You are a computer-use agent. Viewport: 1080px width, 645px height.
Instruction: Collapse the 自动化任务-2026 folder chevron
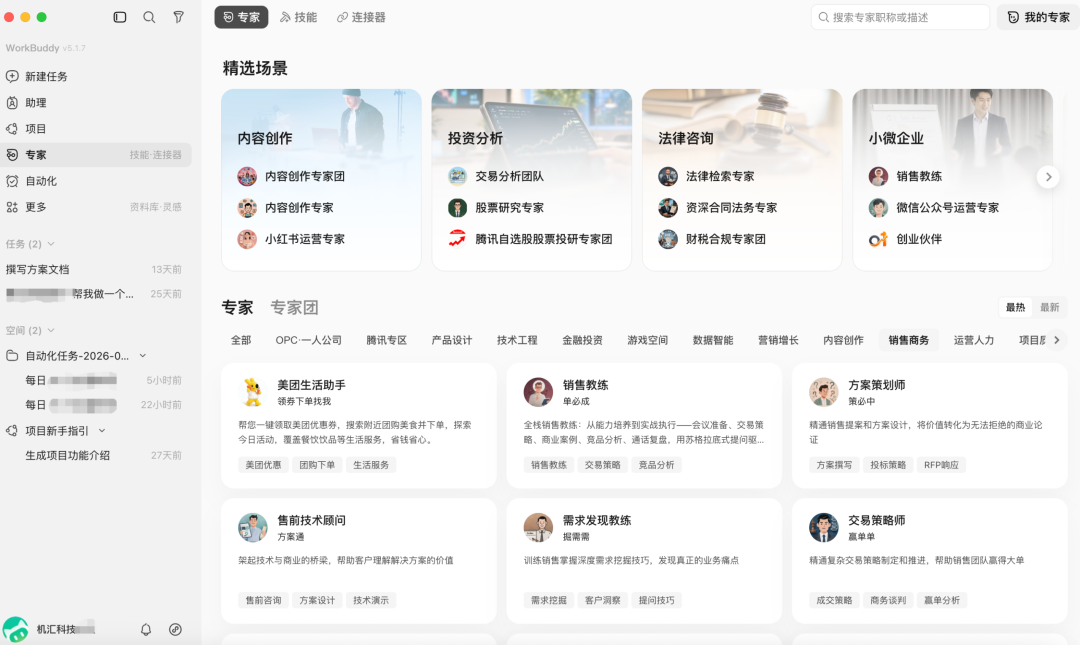click(x=143, y=356)
